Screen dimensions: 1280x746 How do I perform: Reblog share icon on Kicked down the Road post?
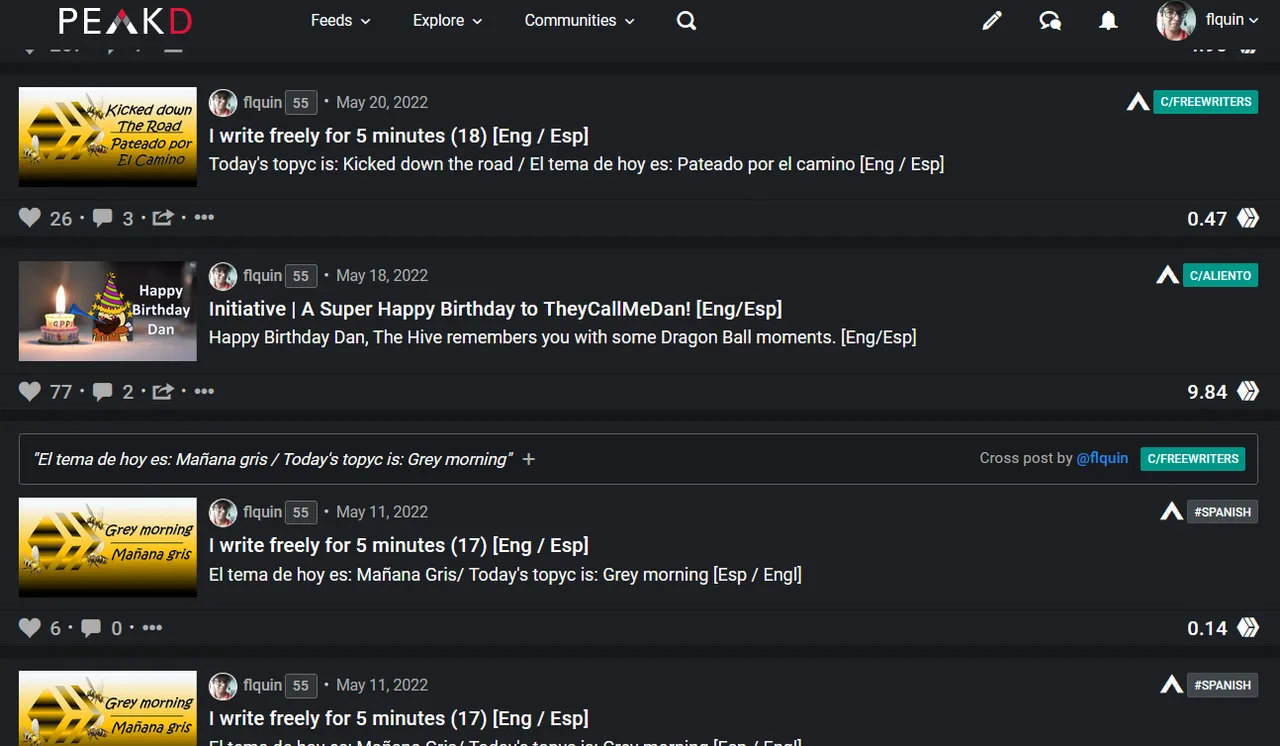tap(163, 218)
